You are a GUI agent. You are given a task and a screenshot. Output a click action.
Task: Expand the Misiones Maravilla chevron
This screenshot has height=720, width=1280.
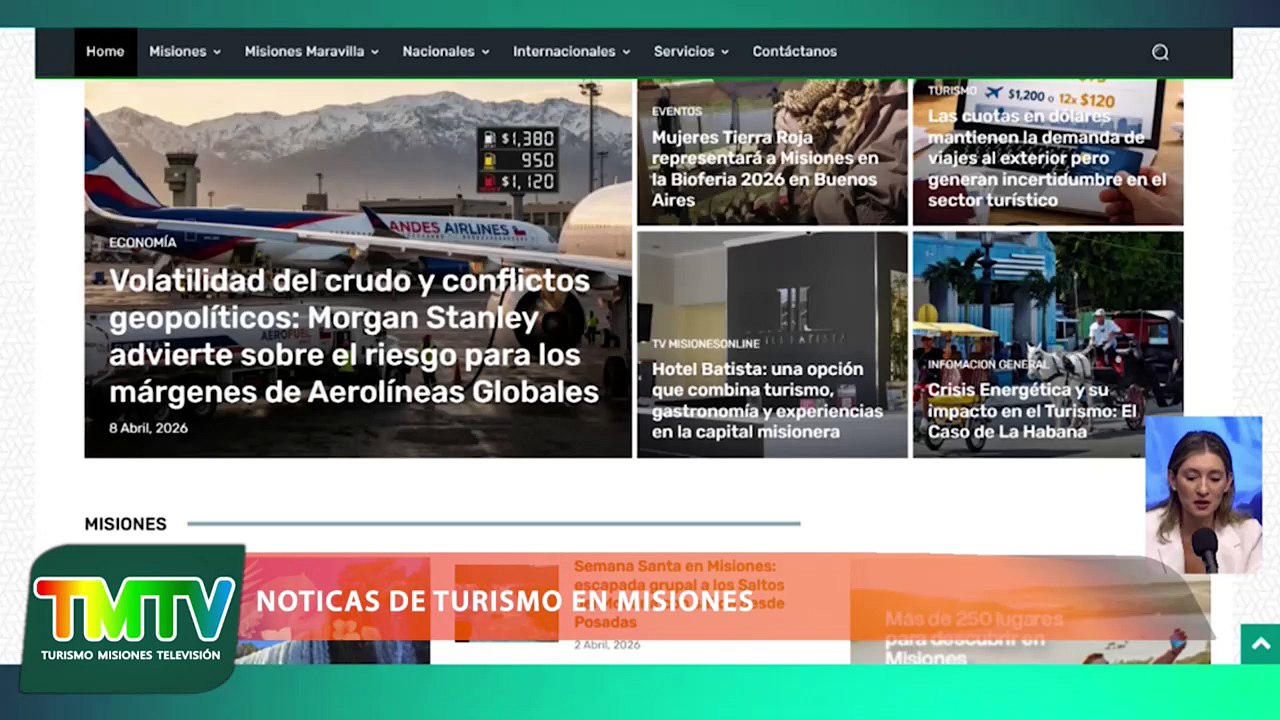point(375,52)
